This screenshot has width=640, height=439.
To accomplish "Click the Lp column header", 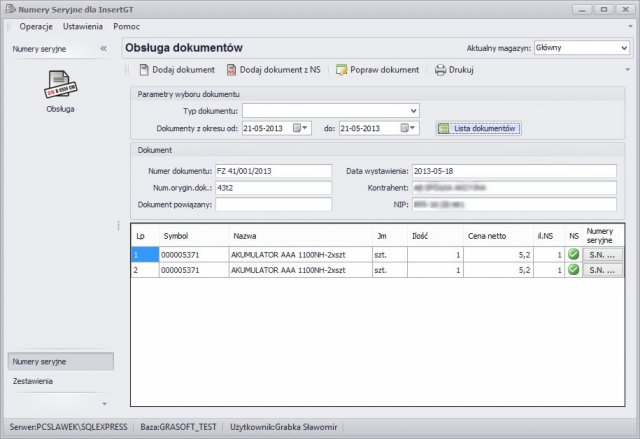I will tap(145, 236).
